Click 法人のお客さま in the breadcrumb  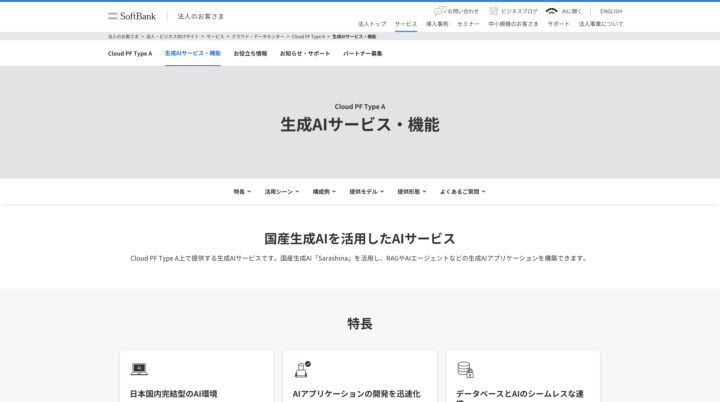click(x=123, y=36)
